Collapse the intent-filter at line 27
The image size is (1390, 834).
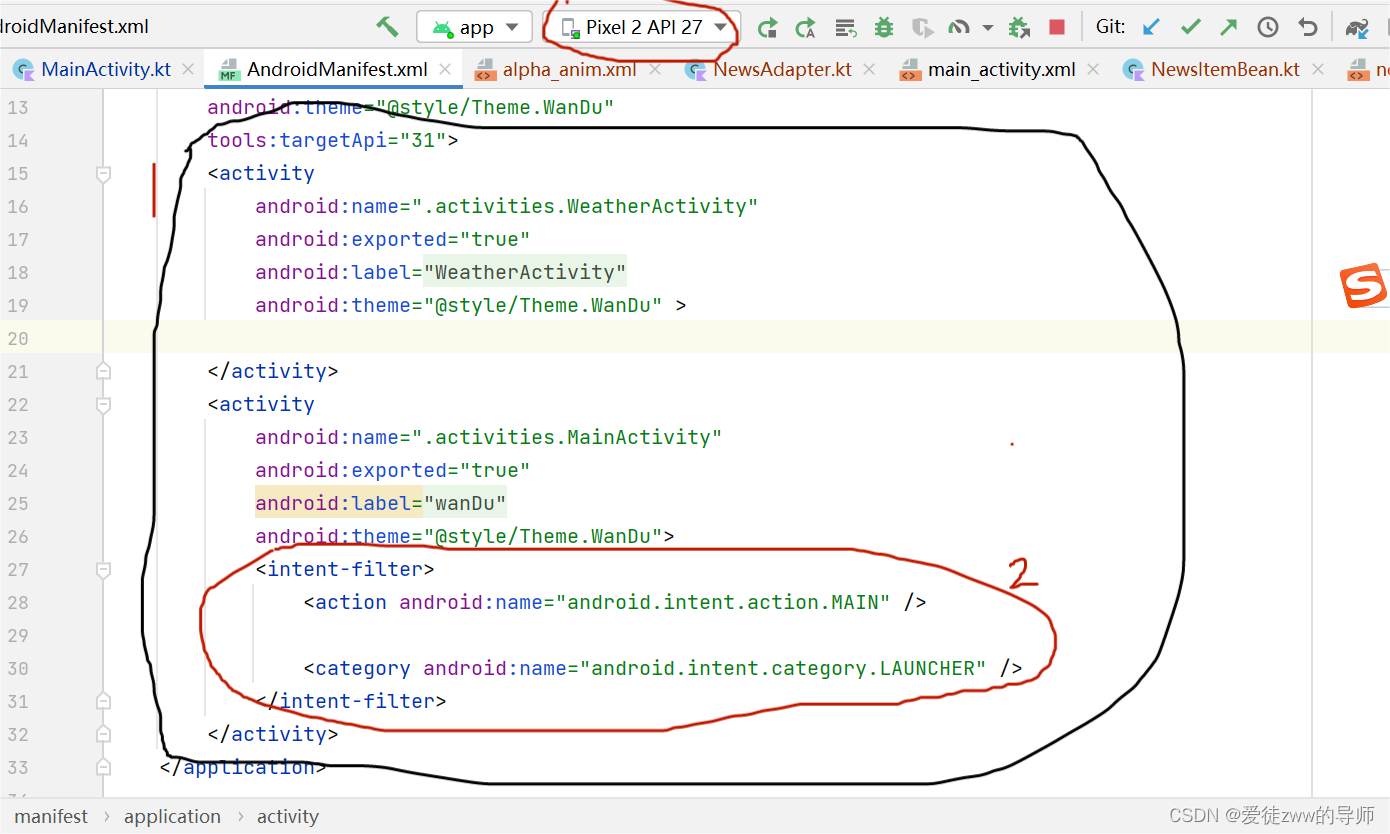[x=103, y=569]
